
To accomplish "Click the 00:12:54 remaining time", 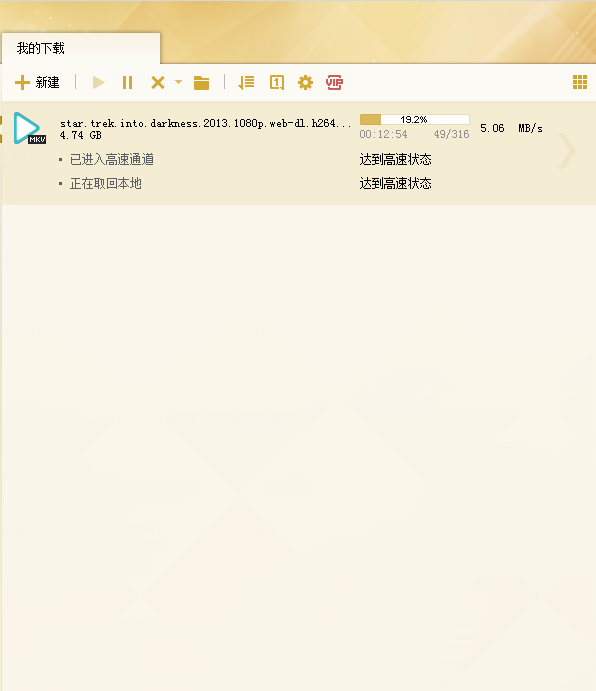I will pyautogui.click(x=384, y=134).
